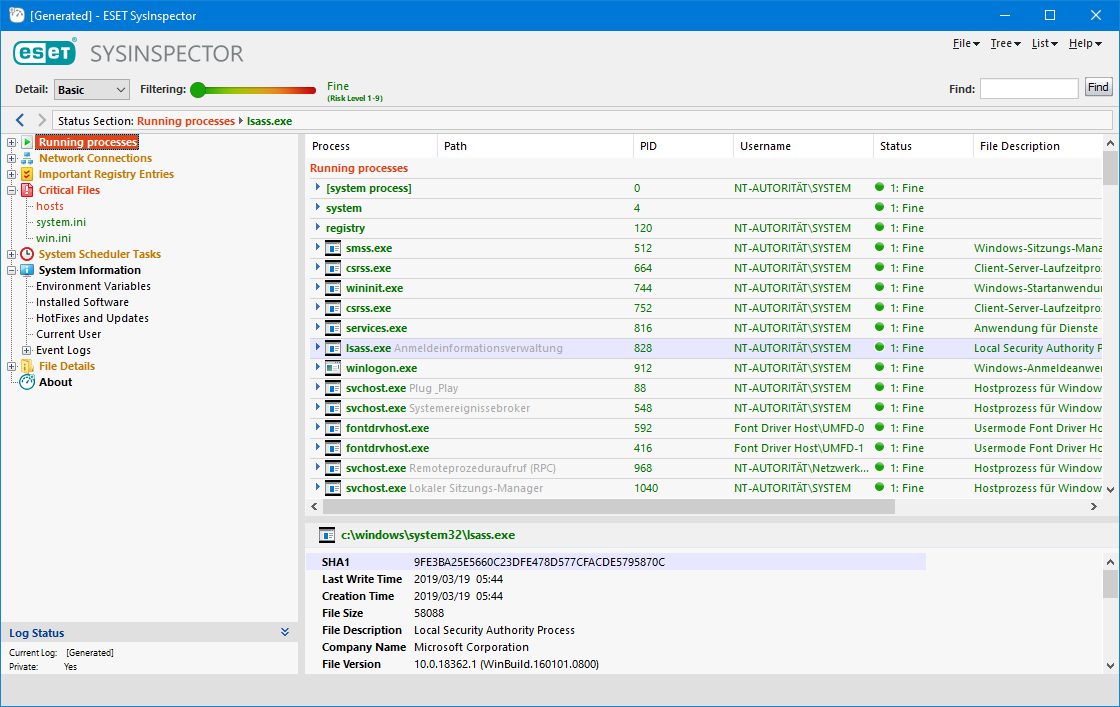
Task: Click the System Scheduler Tasks clock icon
Action: pyautogui.click(x=27, y=254)
